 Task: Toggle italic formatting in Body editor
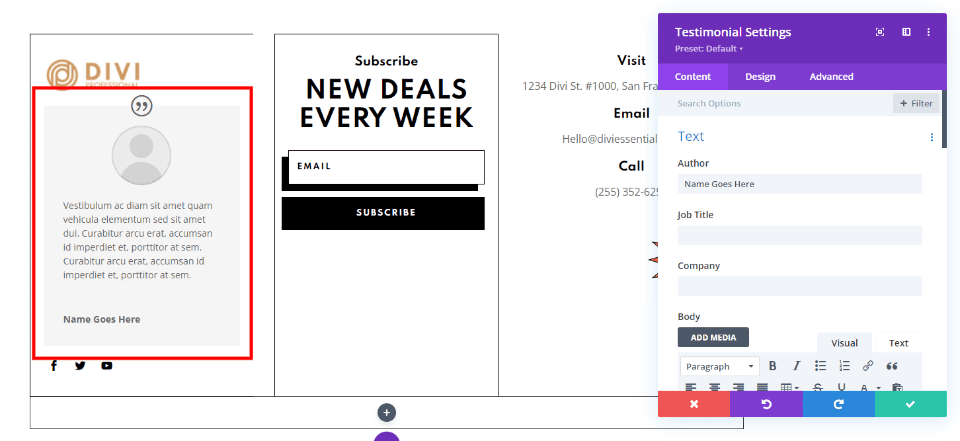(797, 366)
